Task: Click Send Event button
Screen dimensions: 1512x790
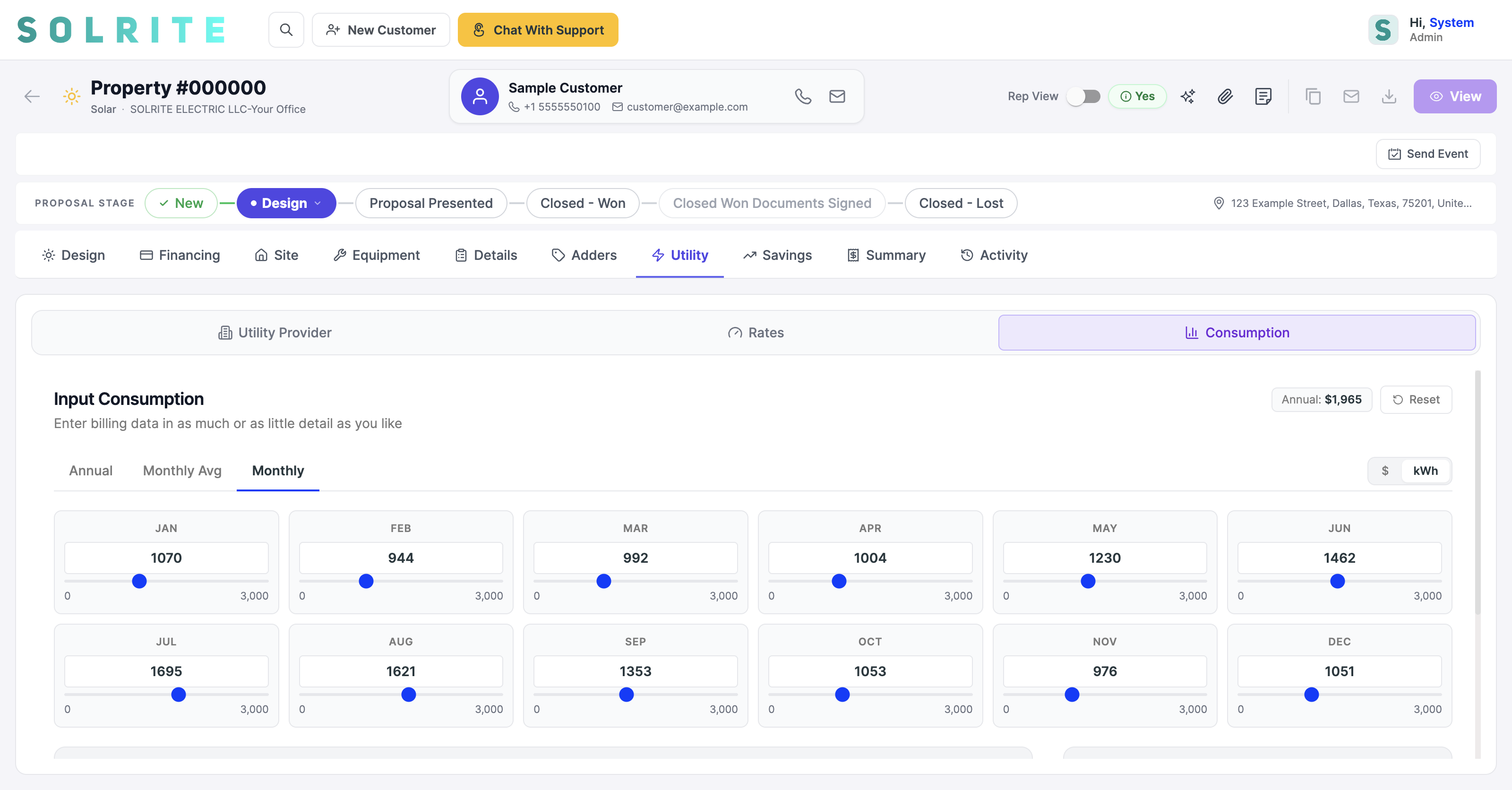Action: click(1427, 154)
